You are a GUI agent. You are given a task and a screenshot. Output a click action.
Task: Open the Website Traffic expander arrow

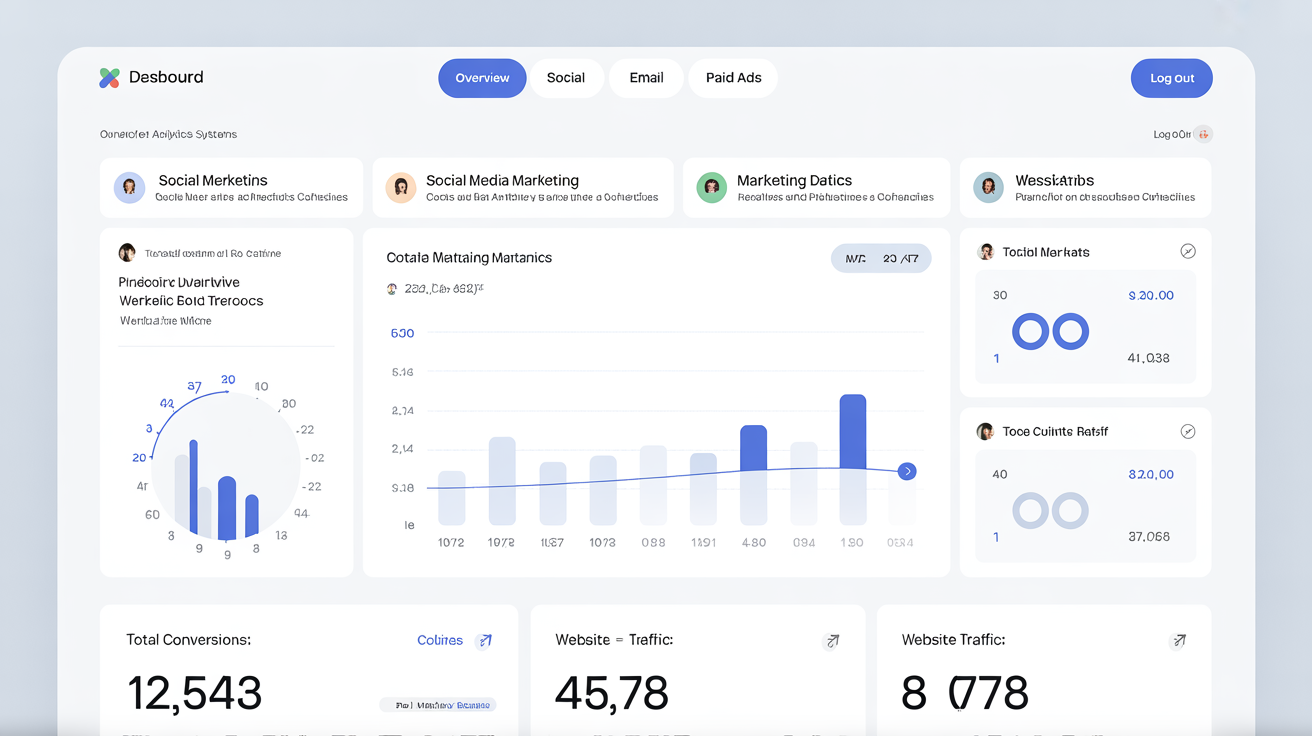832,641
